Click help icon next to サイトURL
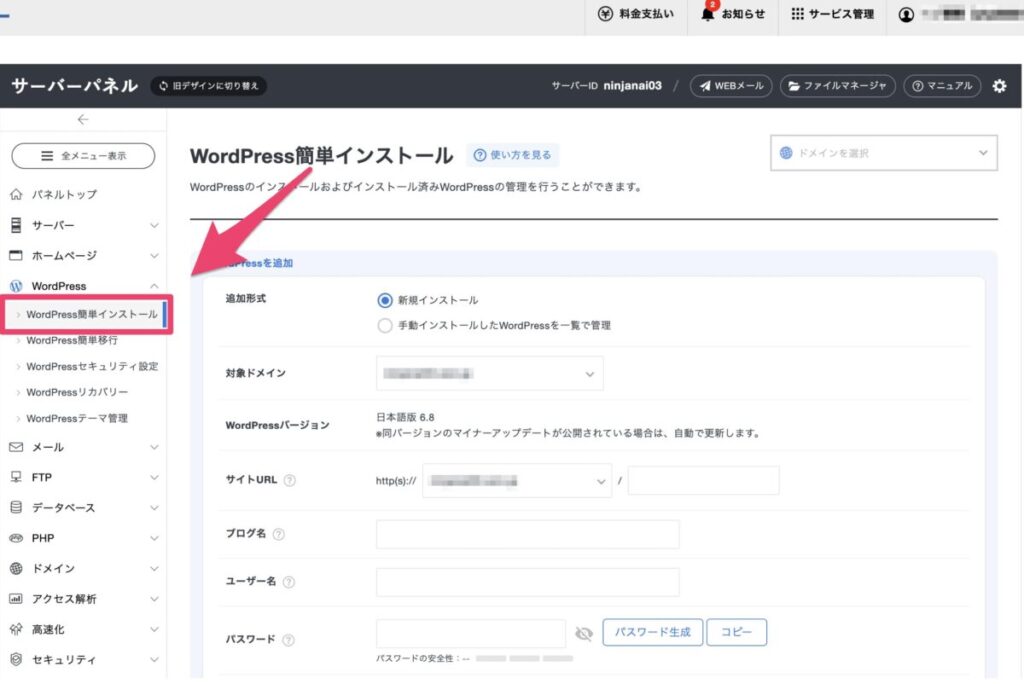1024x684 pixels. (x=290, y=480)
